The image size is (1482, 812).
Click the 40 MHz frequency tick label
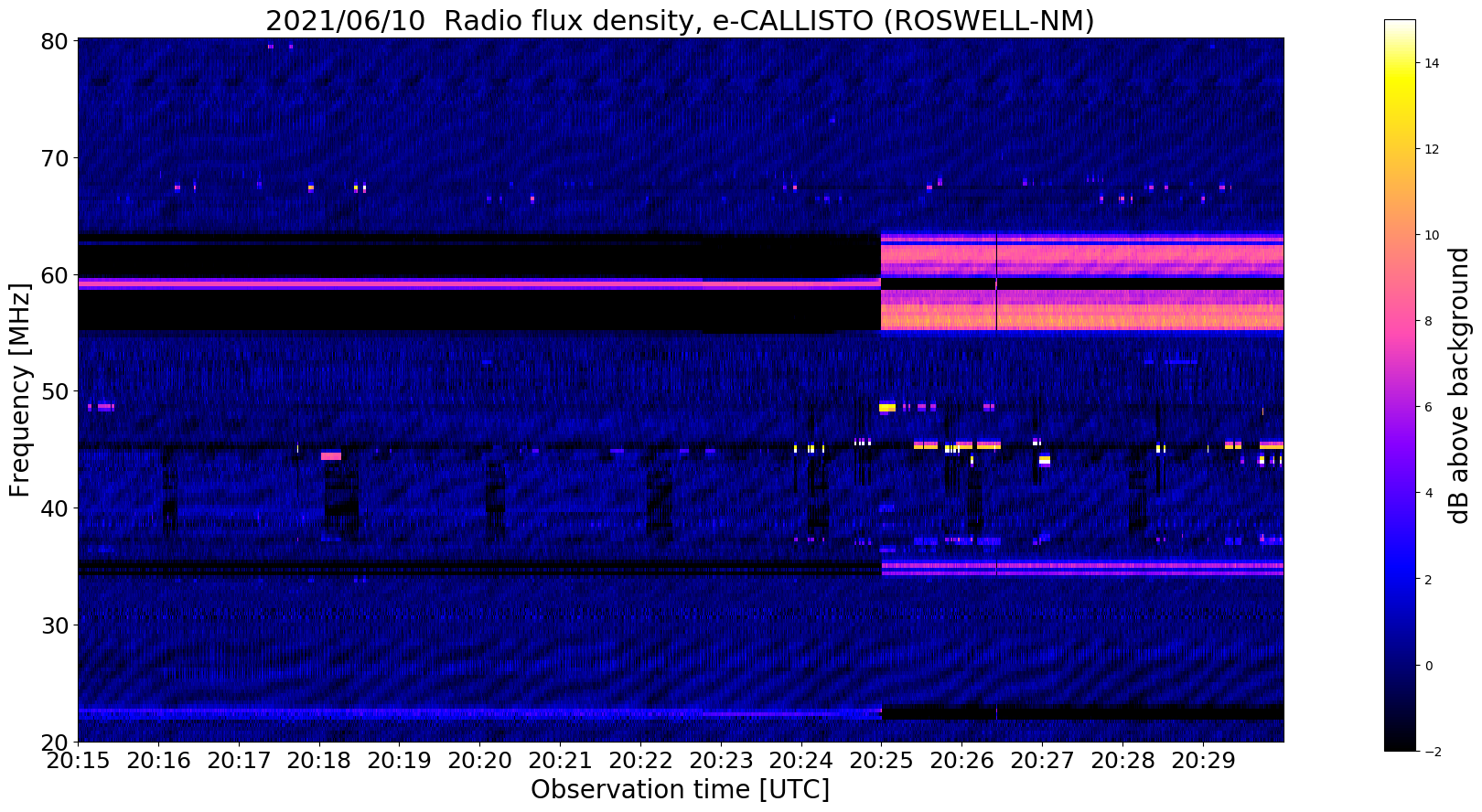tap(57, 508)
